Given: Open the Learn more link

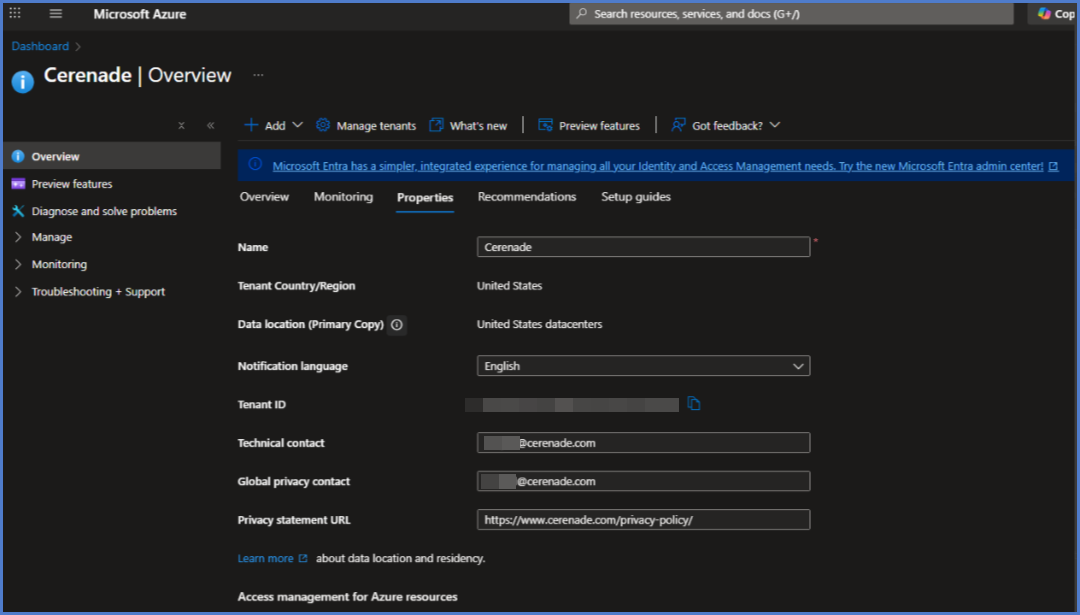Looking at the screenshot, I should [x=266, y=558].
